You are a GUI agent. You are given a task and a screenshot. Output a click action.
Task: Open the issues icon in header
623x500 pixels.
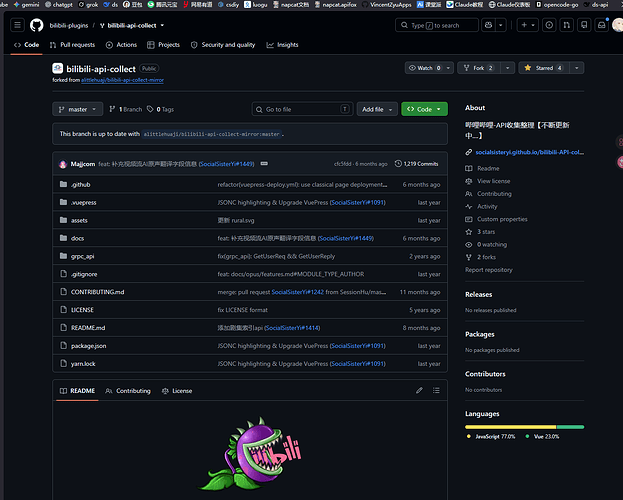click(x=549, y=25)
